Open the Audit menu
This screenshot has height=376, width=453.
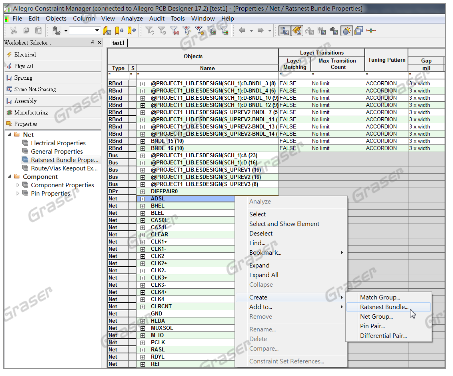tap(157, 19)
